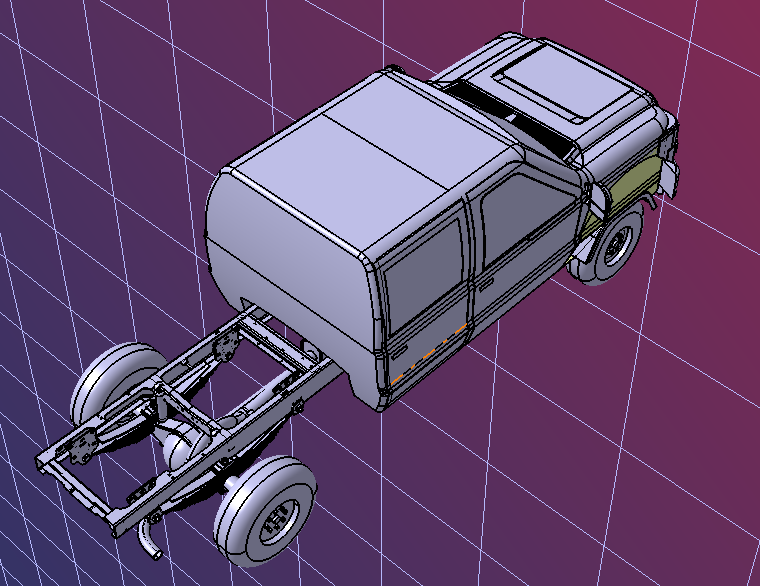Select the curved exhaust tailpipe
760x586 pixels.
click(x=149, y=540)
